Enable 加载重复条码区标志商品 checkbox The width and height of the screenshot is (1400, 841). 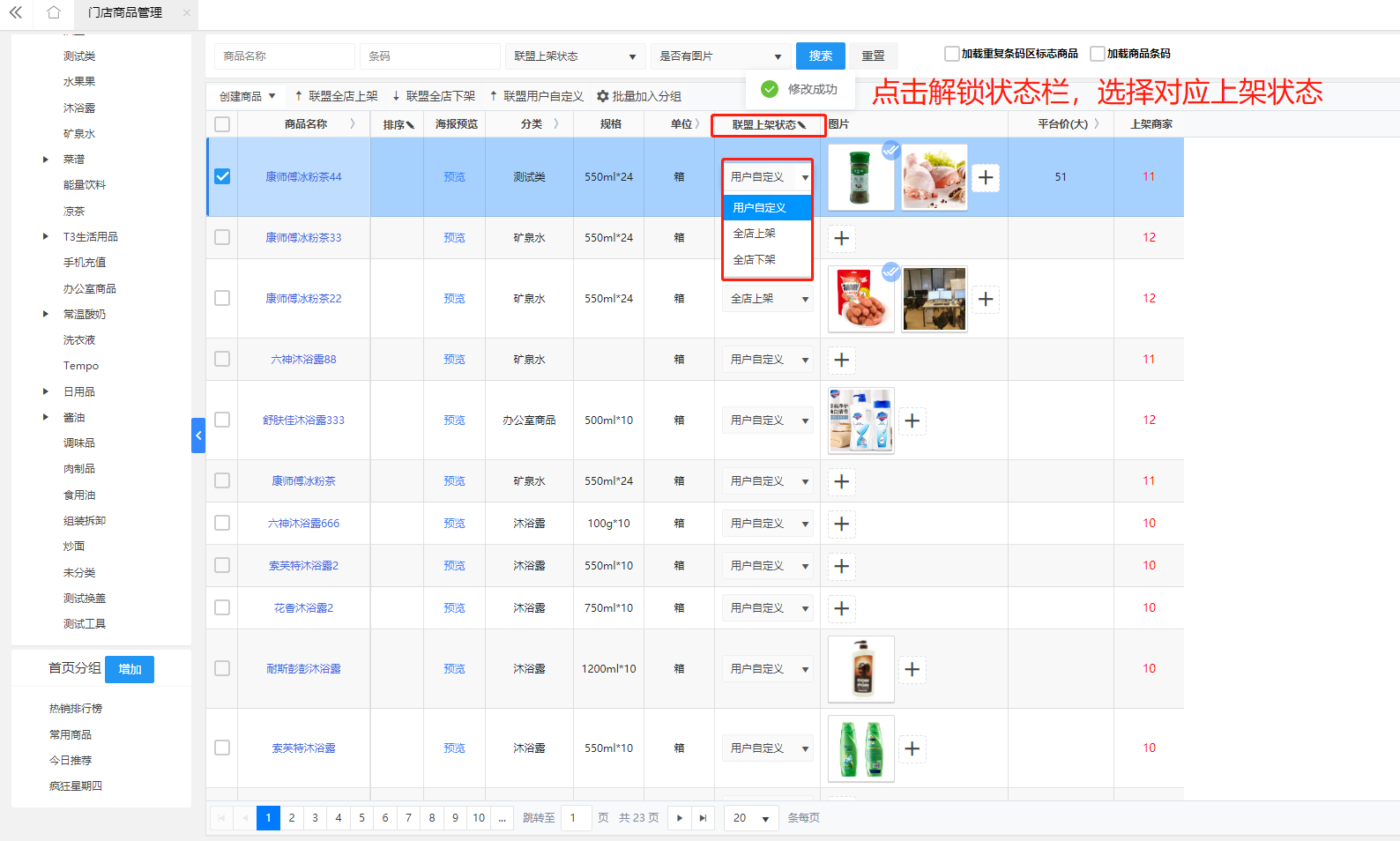[952, 54]
